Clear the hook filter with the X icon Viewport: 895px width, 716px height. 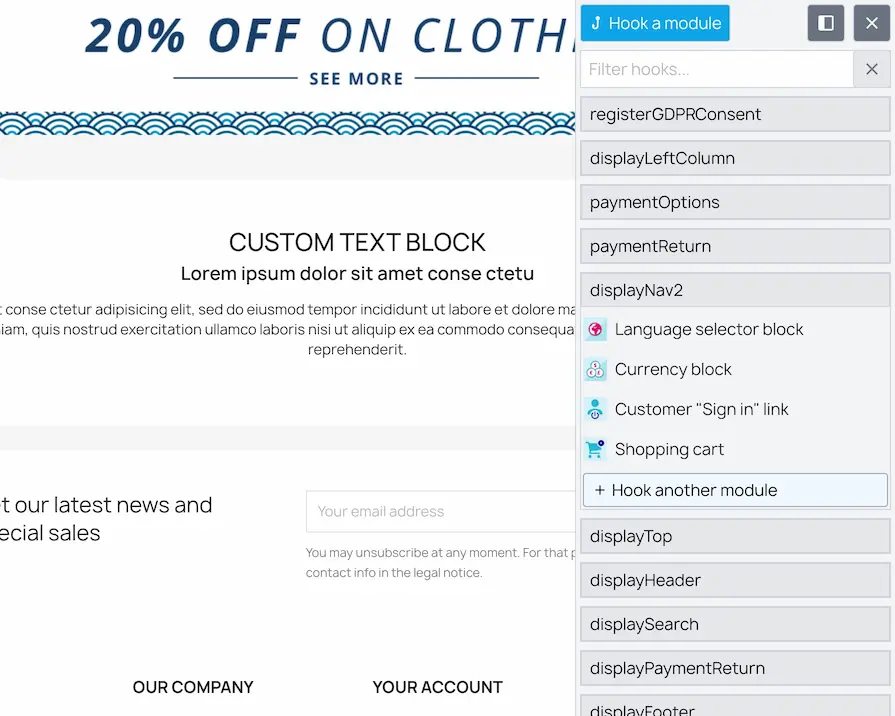point(871,69)
